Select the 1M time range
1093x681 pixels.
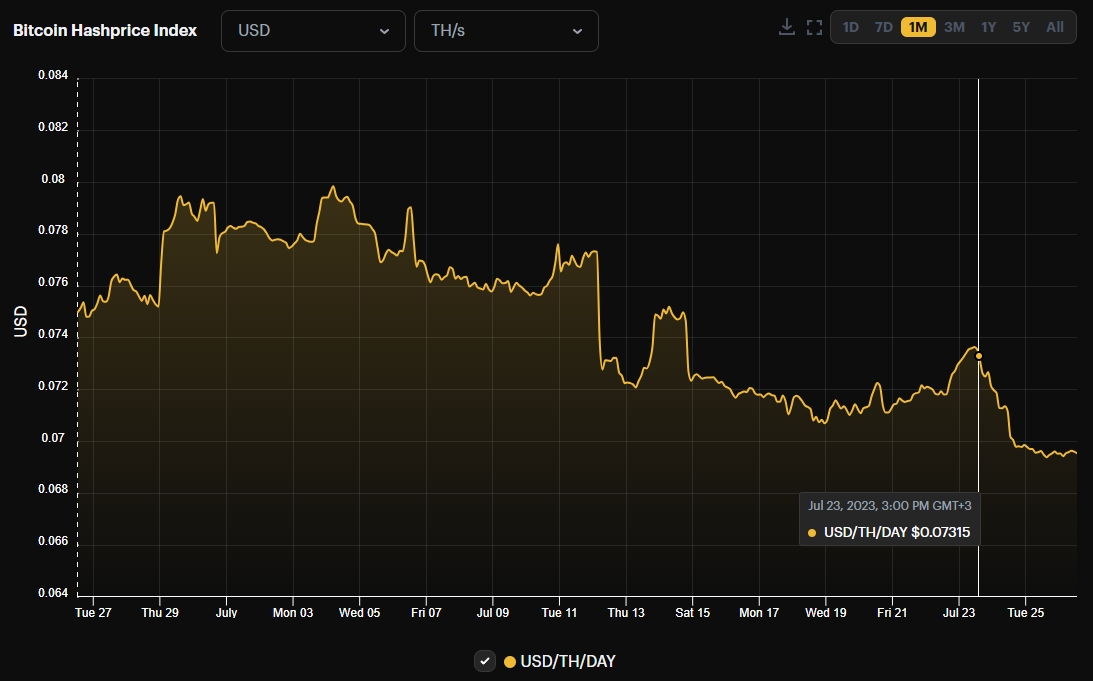point(918,27)
